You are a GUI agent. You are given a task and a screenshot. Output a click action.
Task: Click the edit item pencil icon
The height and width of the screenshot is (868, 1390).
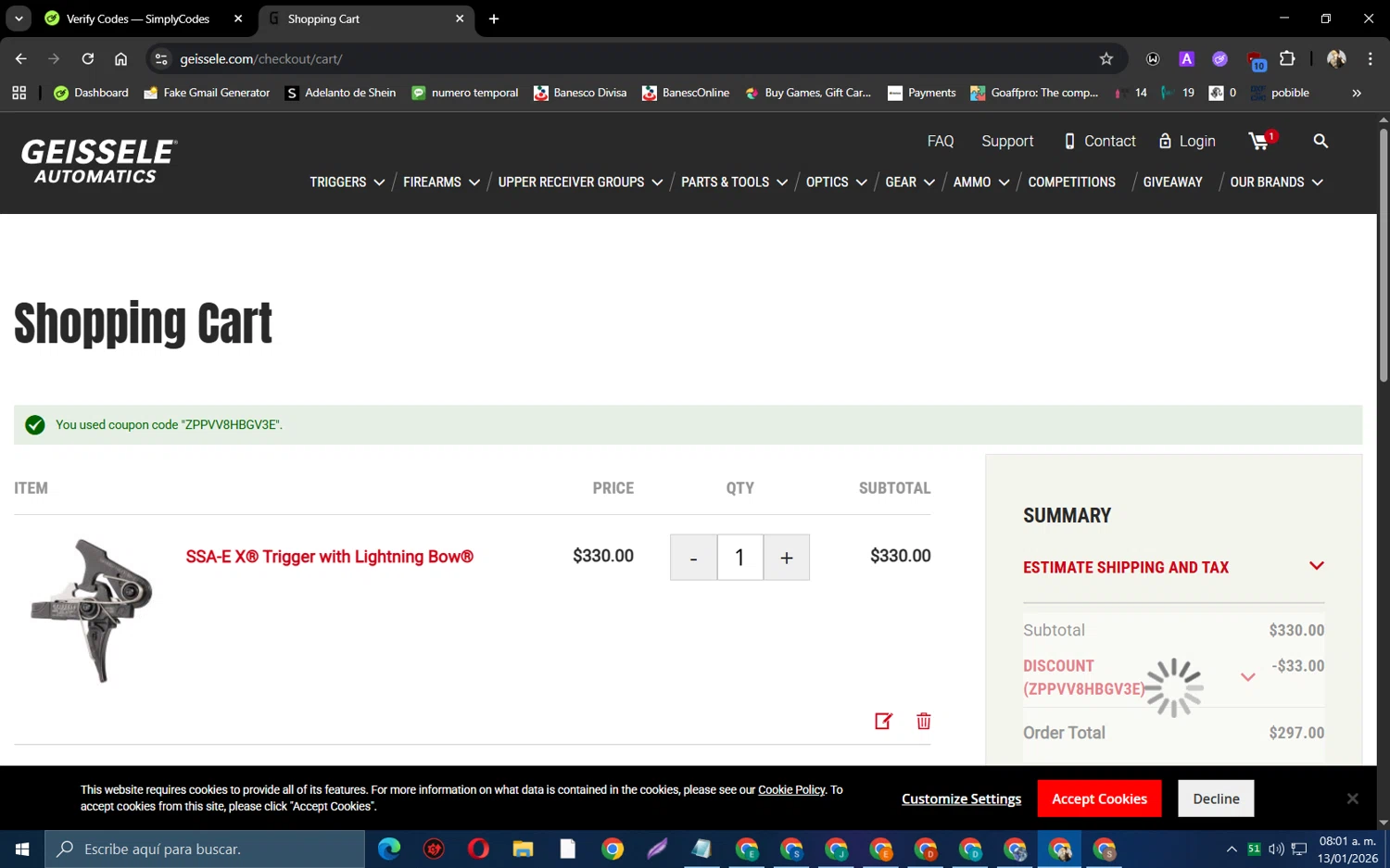point(883,721)
